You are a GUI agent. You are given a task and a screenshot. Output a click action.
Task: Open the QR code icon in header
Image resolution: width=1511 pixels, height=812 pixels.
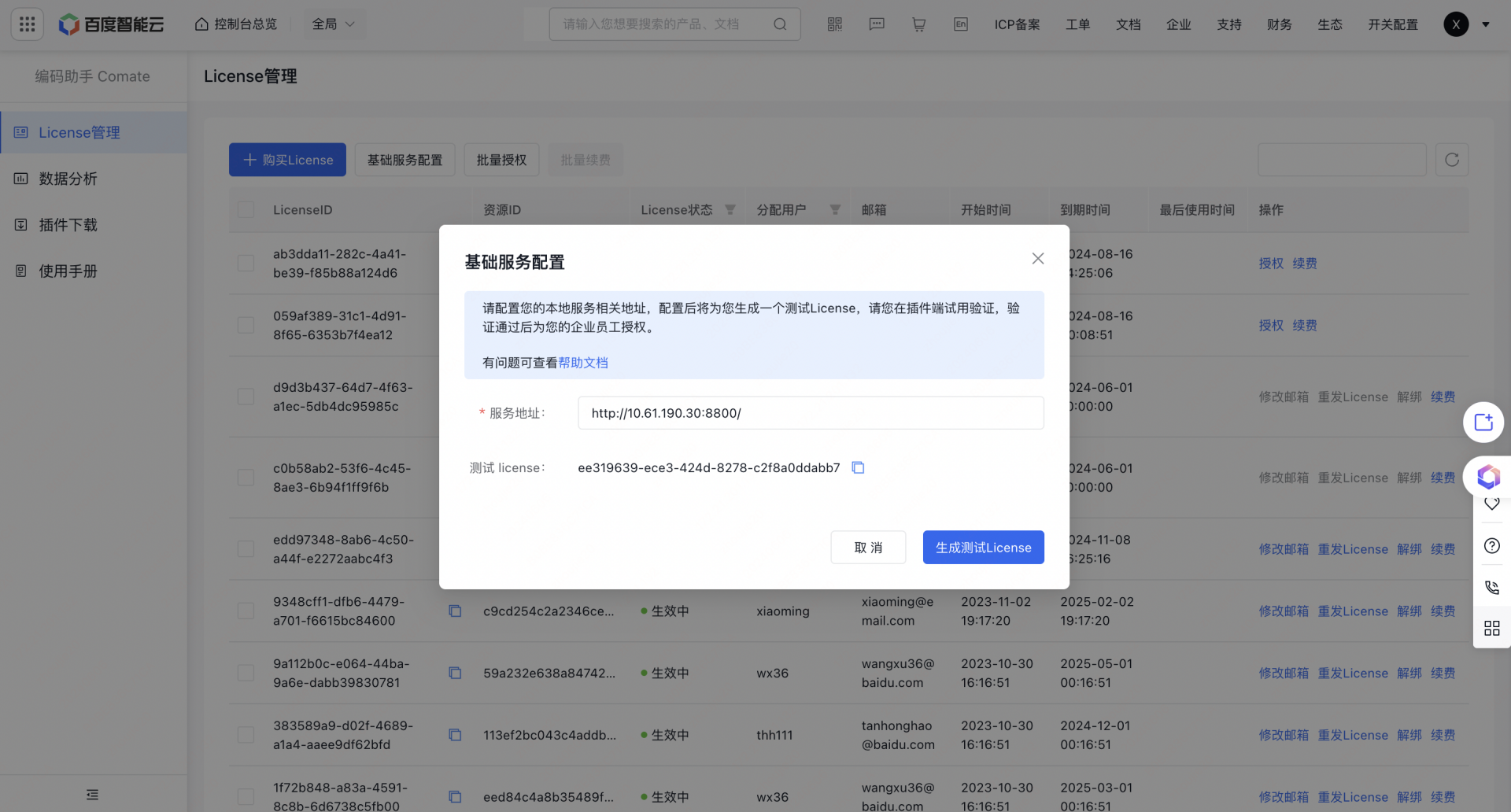point(835,24)
